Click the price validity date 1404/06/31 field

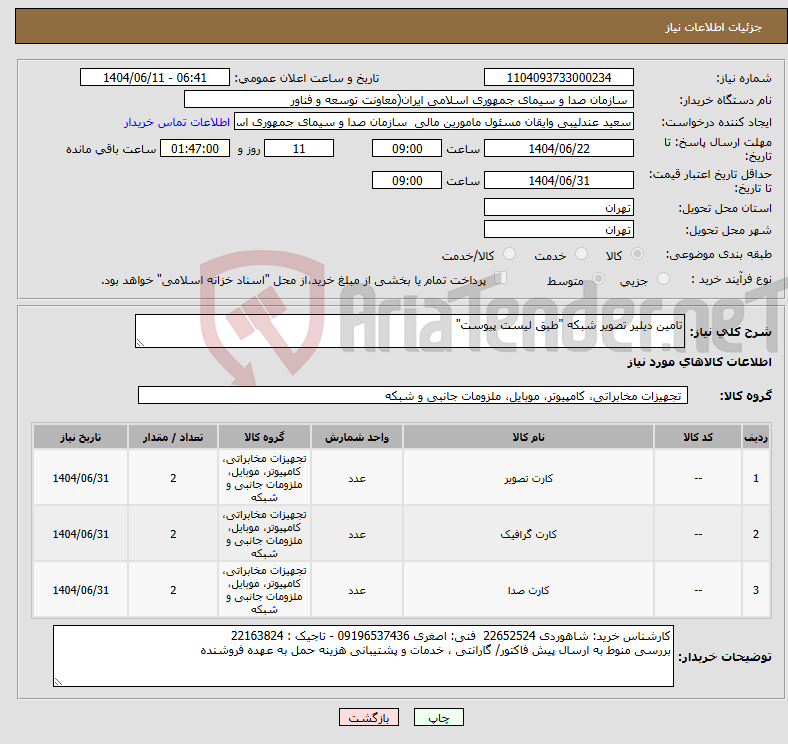(558, 180)
